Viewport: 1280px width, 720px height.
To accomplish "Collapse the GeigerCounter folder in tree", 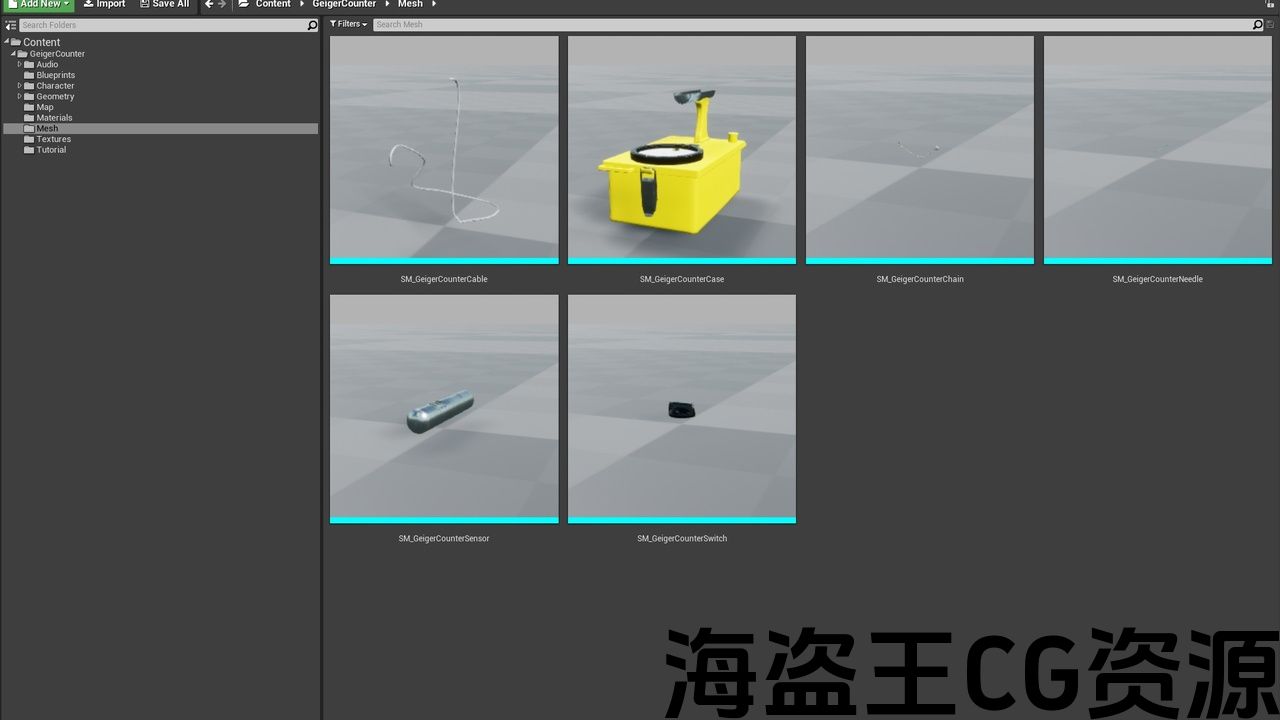I will click(13, 54).
